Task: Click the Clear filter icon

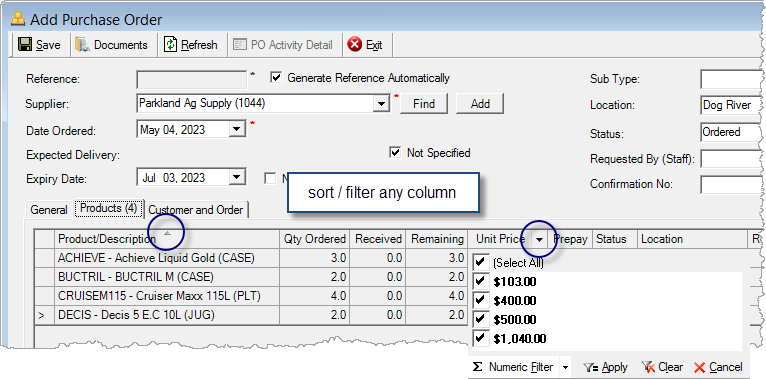Action: pyautogui.click(x=648, y=367)
